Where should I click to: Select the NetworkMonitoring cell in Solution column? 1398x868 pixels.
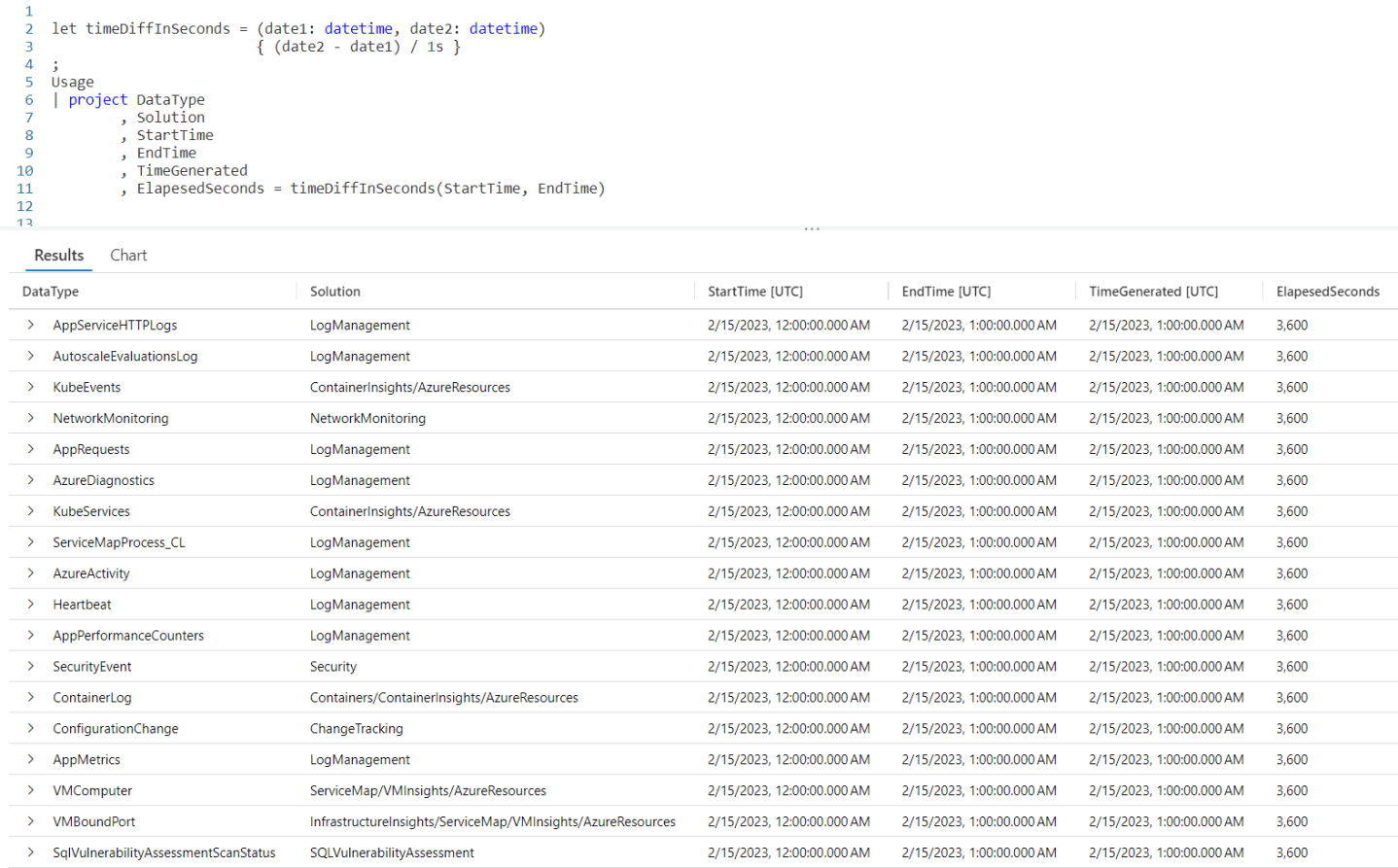point(367,418)
